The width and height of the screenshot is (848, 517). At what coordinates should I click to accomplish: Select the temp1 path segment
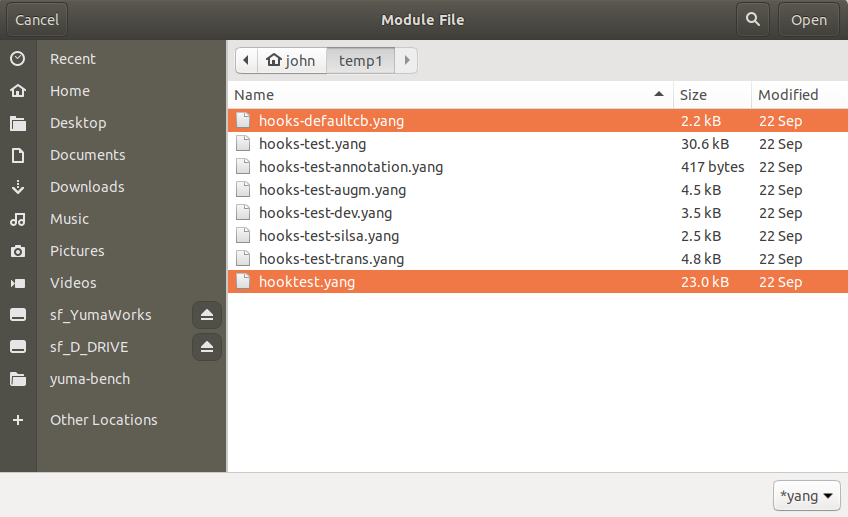pyautogui.click(x=361, y=60)
